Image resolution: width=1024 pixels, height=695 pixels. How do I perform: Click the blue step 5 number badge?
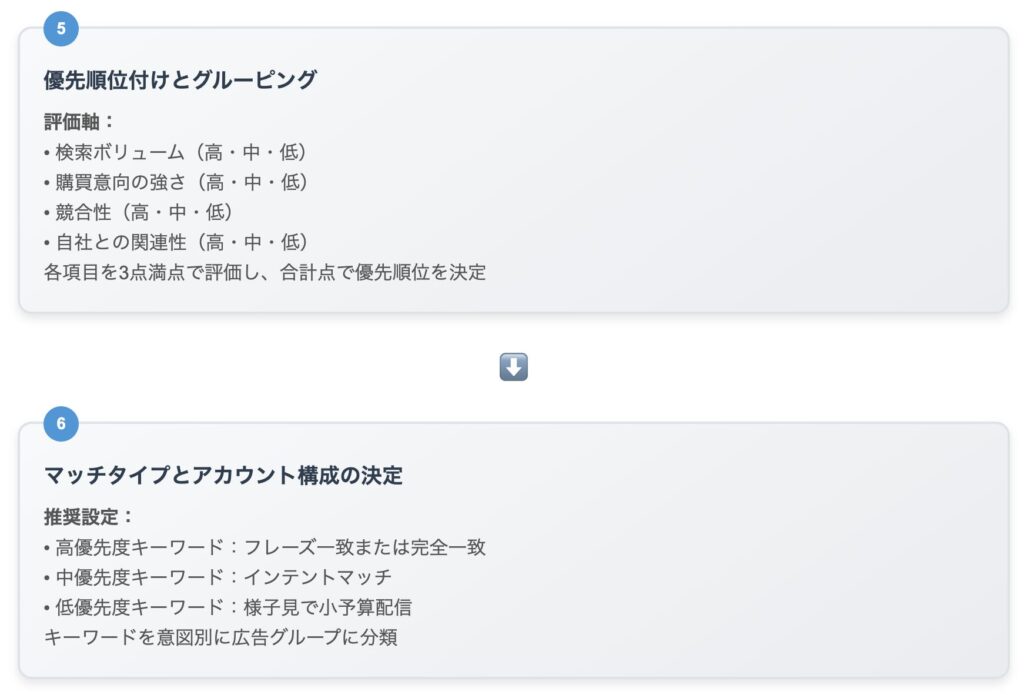61,29
